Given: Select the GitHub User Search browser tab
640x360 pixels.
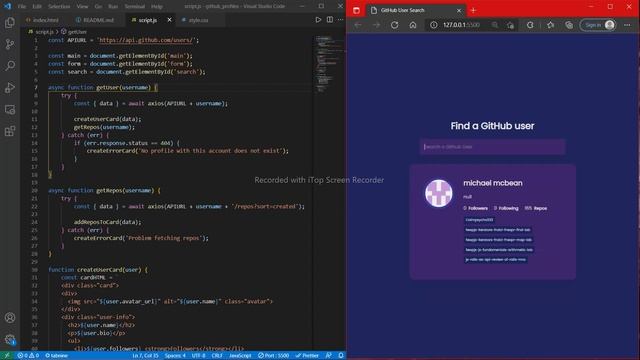Looking at the screenshot, I should click(416, 10).
